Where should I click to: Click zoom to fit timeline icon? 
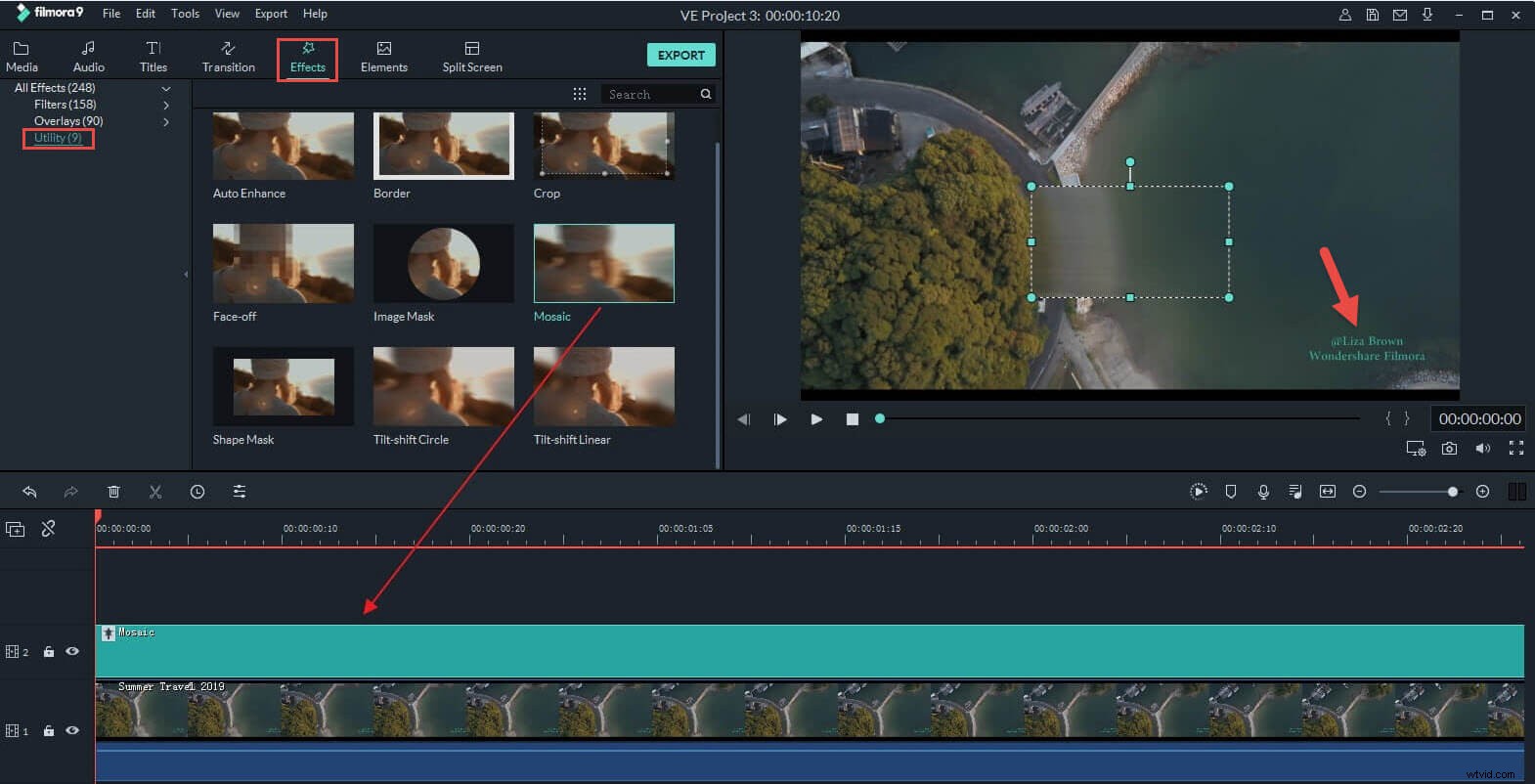point(1327,491)
